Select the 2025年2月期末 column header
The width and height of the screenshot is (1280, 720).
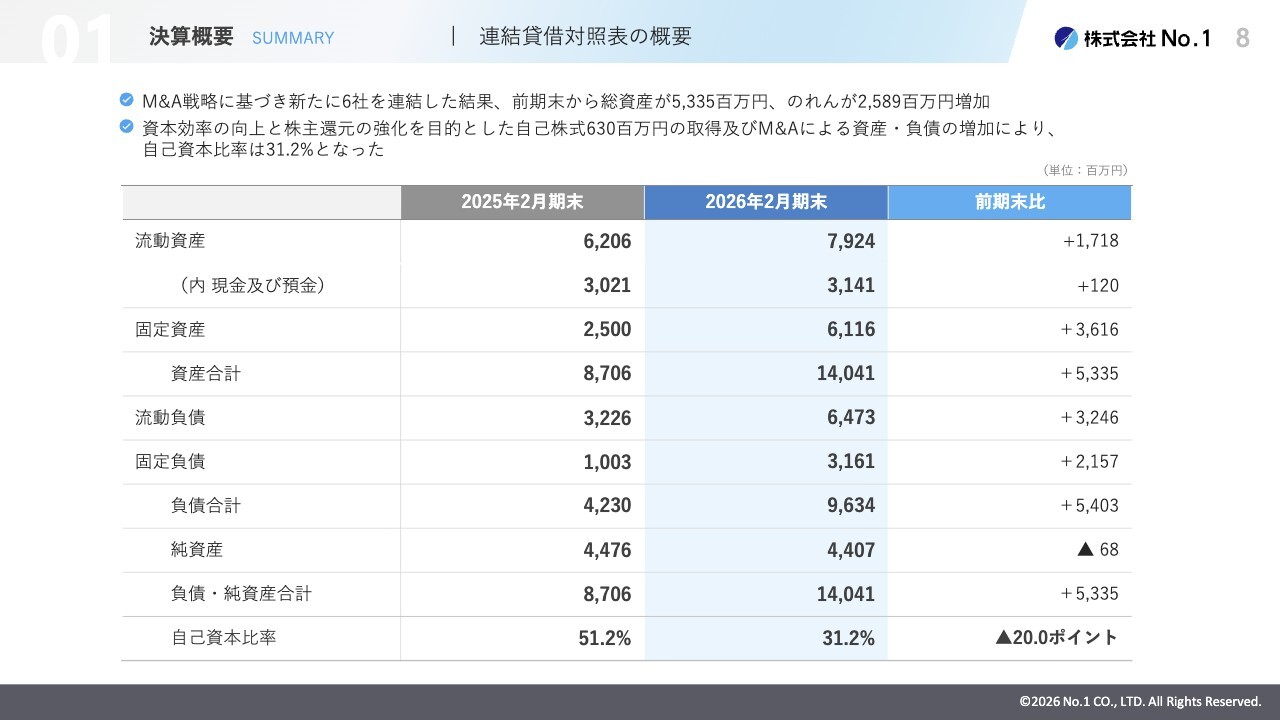tap(522, 202)
